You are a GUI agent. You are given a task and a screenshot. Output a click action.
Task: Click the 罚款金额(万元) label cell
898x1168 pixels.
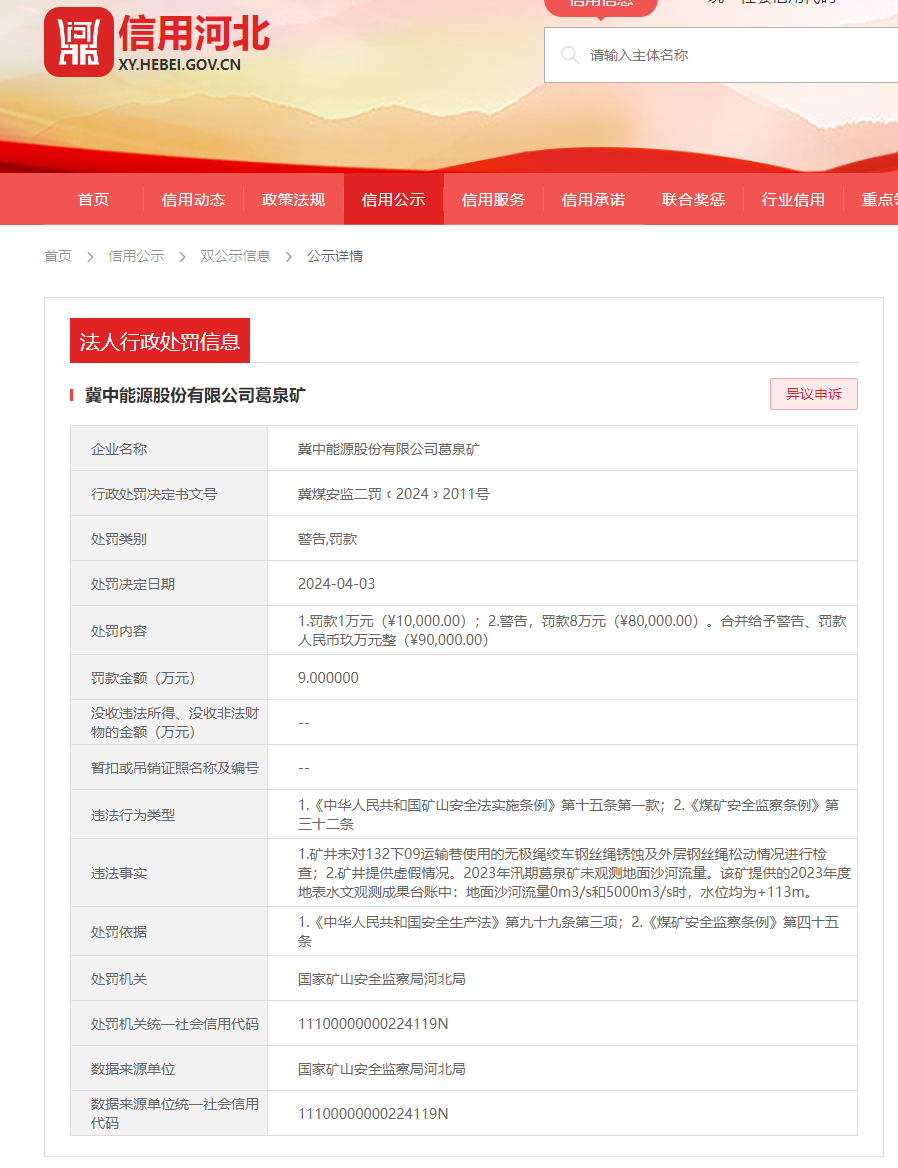(169, 678)
